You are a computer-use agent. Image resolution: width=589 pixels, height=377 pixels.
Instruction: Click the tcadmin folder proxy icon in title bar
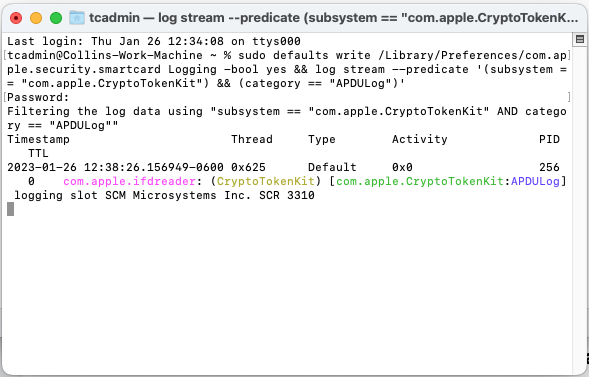(77, 18)
